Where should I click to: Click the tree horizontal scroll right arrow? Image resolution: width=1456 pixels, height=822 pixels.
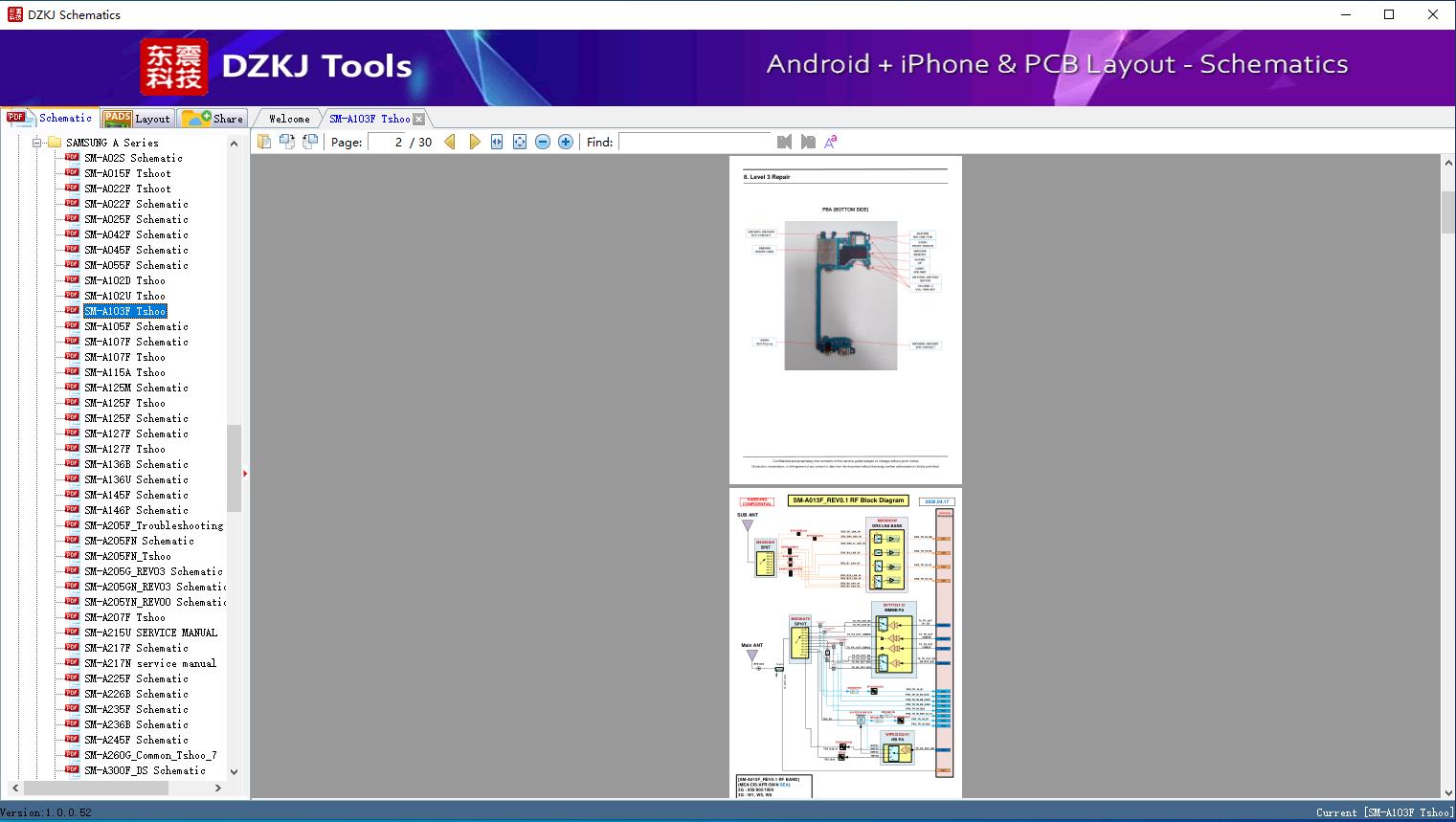tap(217, 789)
